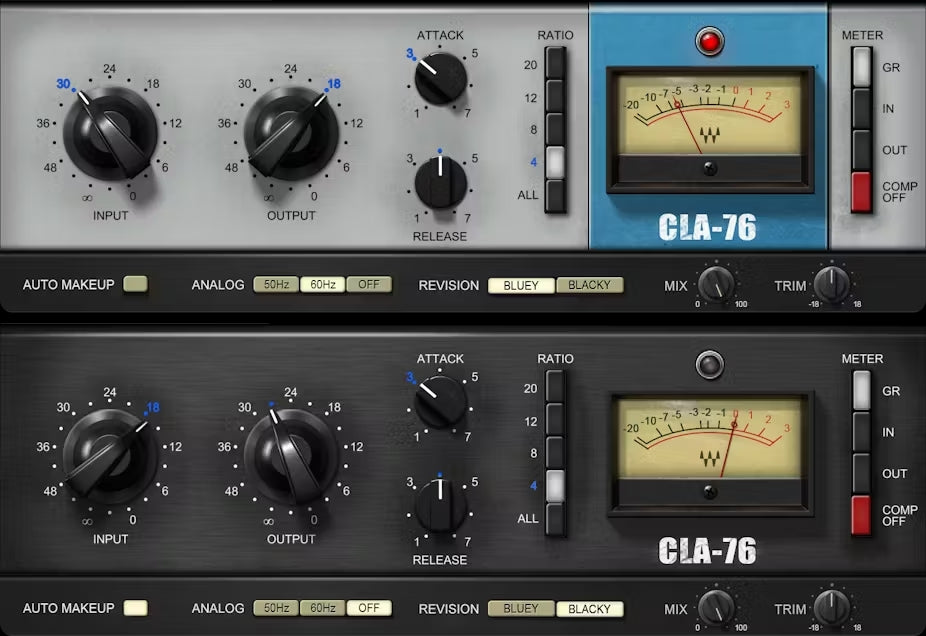Select ratio ALL on the bottom compressor
Viewport: 926px width, 636px height.
tap(555, 518)
